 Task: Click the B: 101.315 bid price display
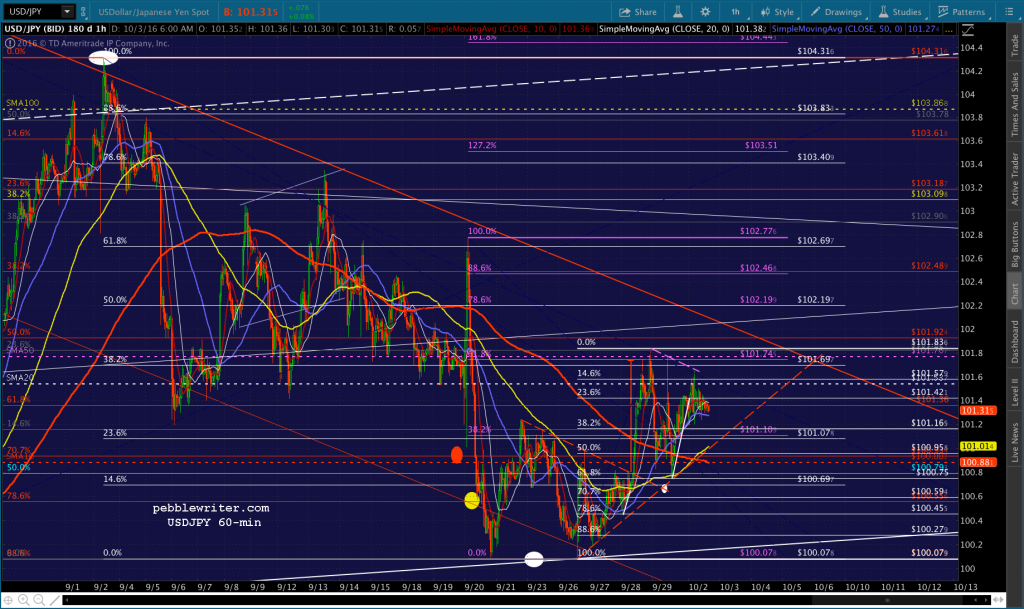point(251,12)
